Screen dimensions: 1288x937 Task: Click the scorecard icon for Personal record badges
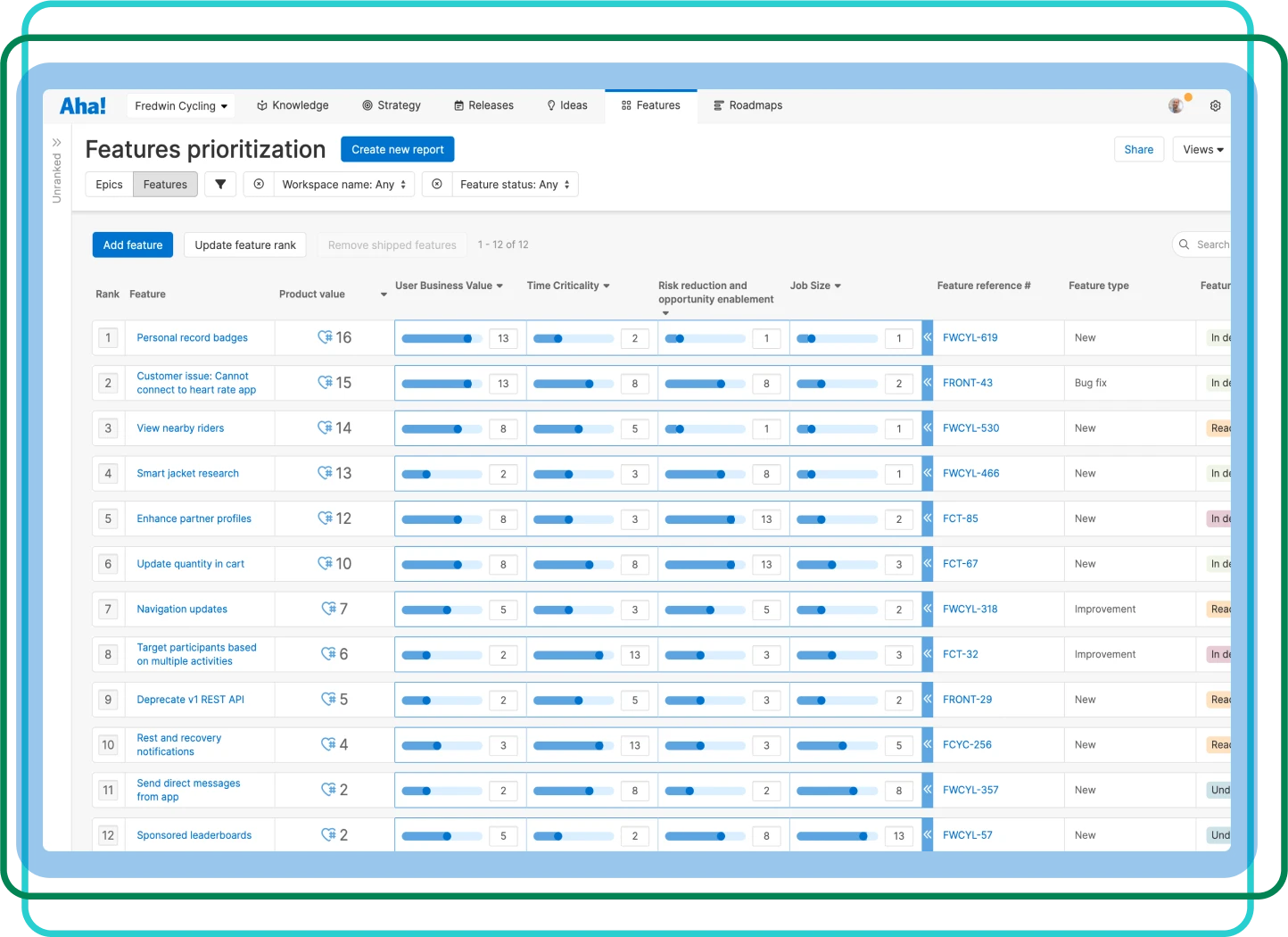coord(326,337)
